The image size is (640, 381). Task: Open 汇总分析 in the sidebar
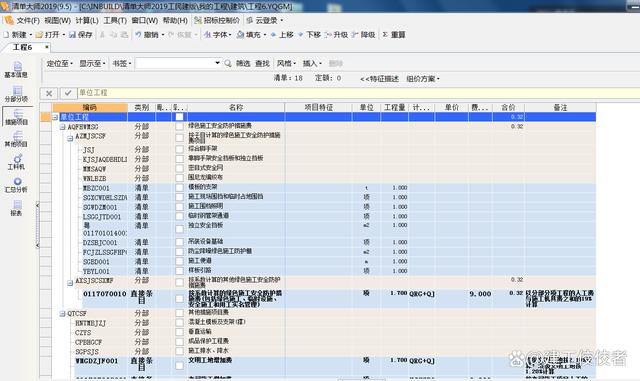click(x=16, y=185)
